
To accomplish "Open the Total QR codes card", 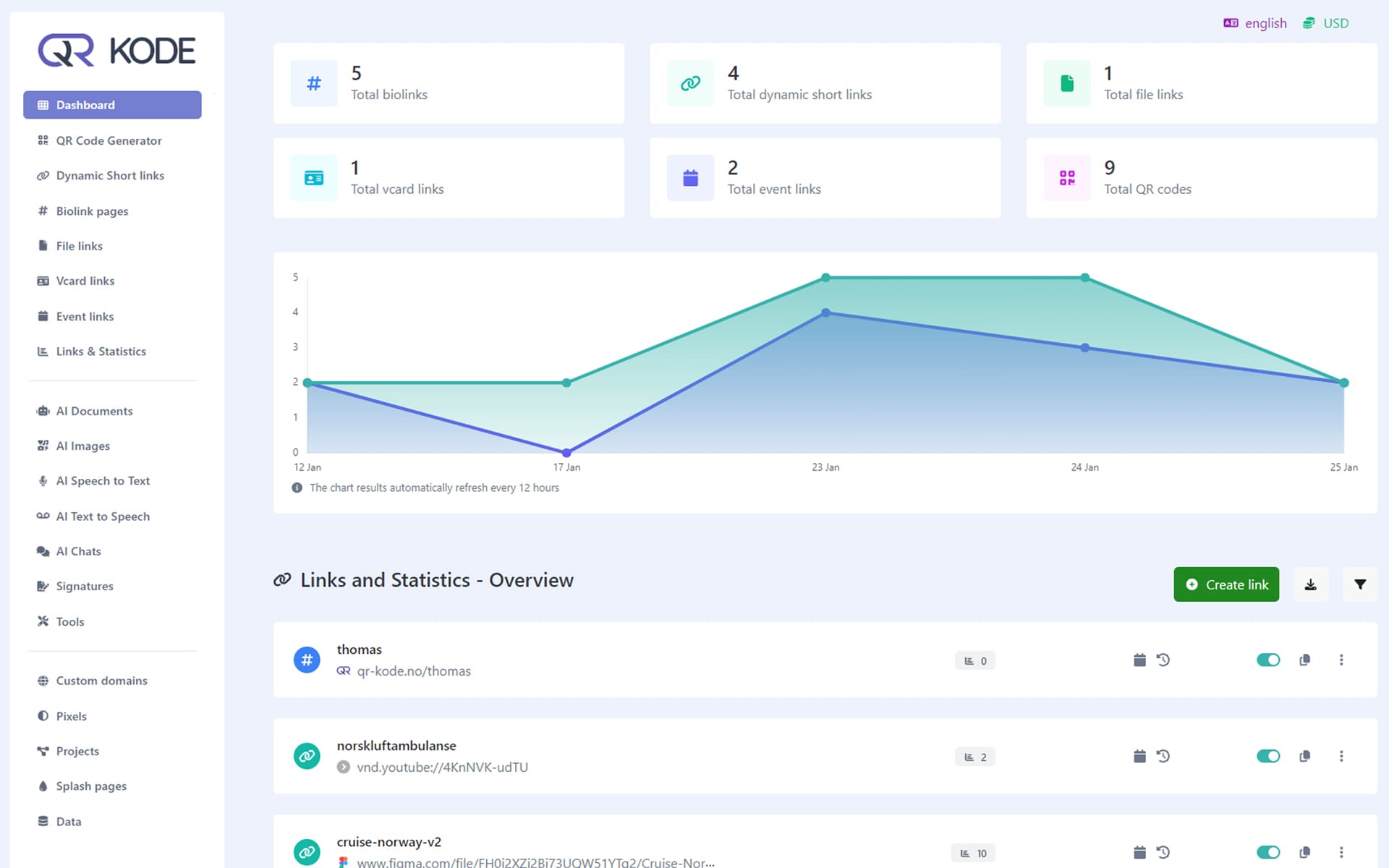I will (x=1201, y=178).
